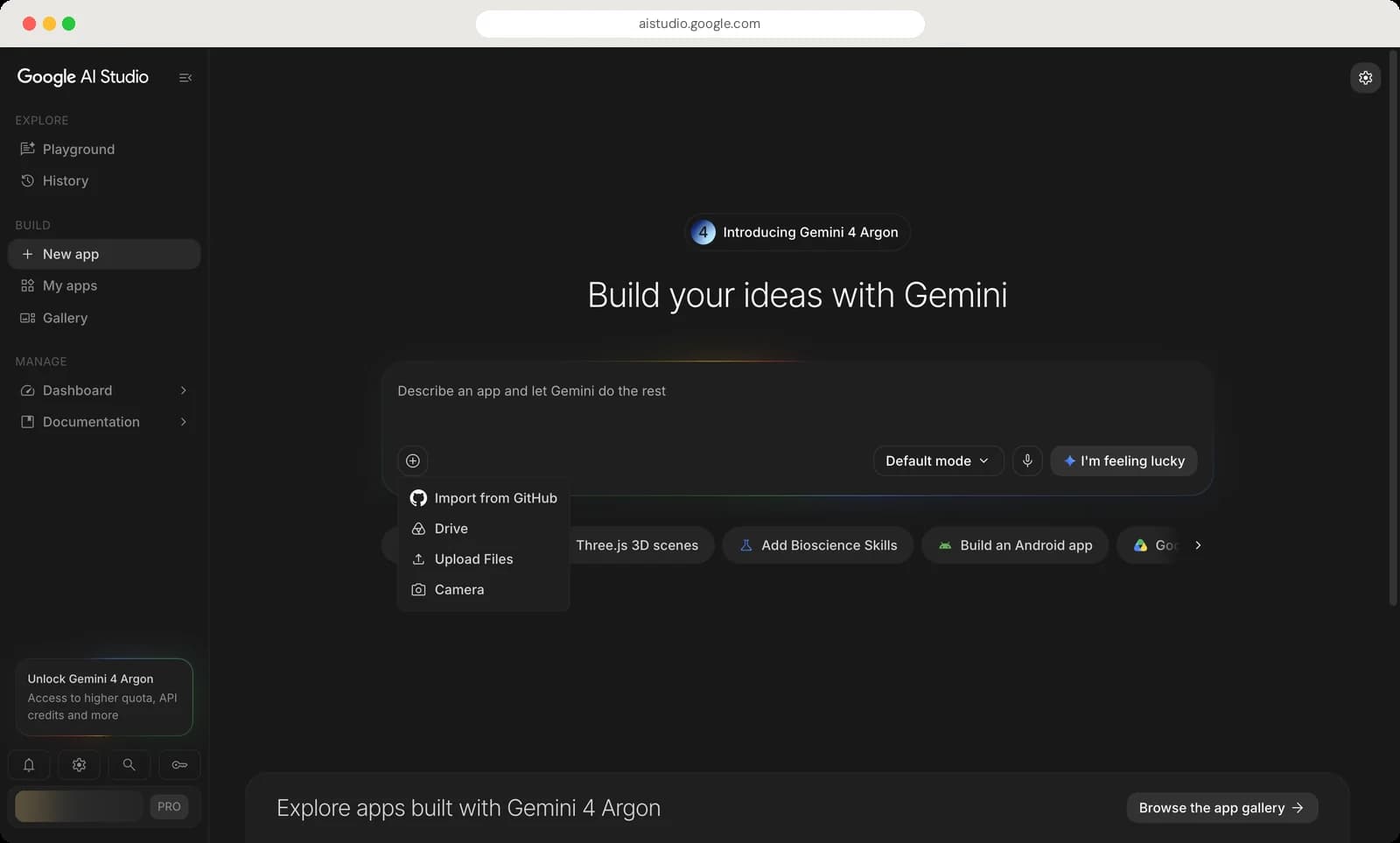Click the PRO badge in account area
This screenshot has width=1400, height=843.
coord(169,806)
